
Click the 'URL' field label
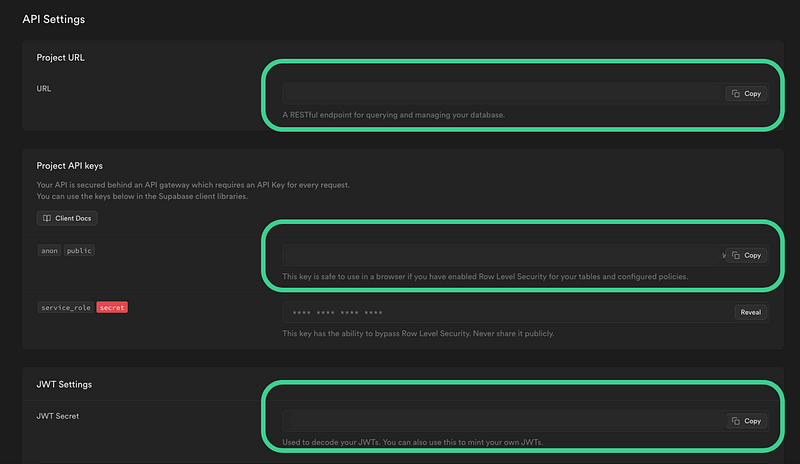(x=44, y=89)
